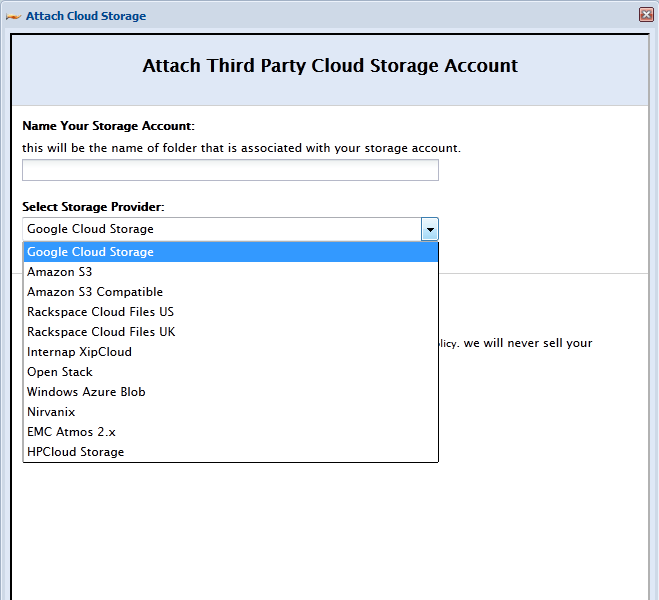
Task: Select EMC Atmos 2.x option
Action: (231, 432)
